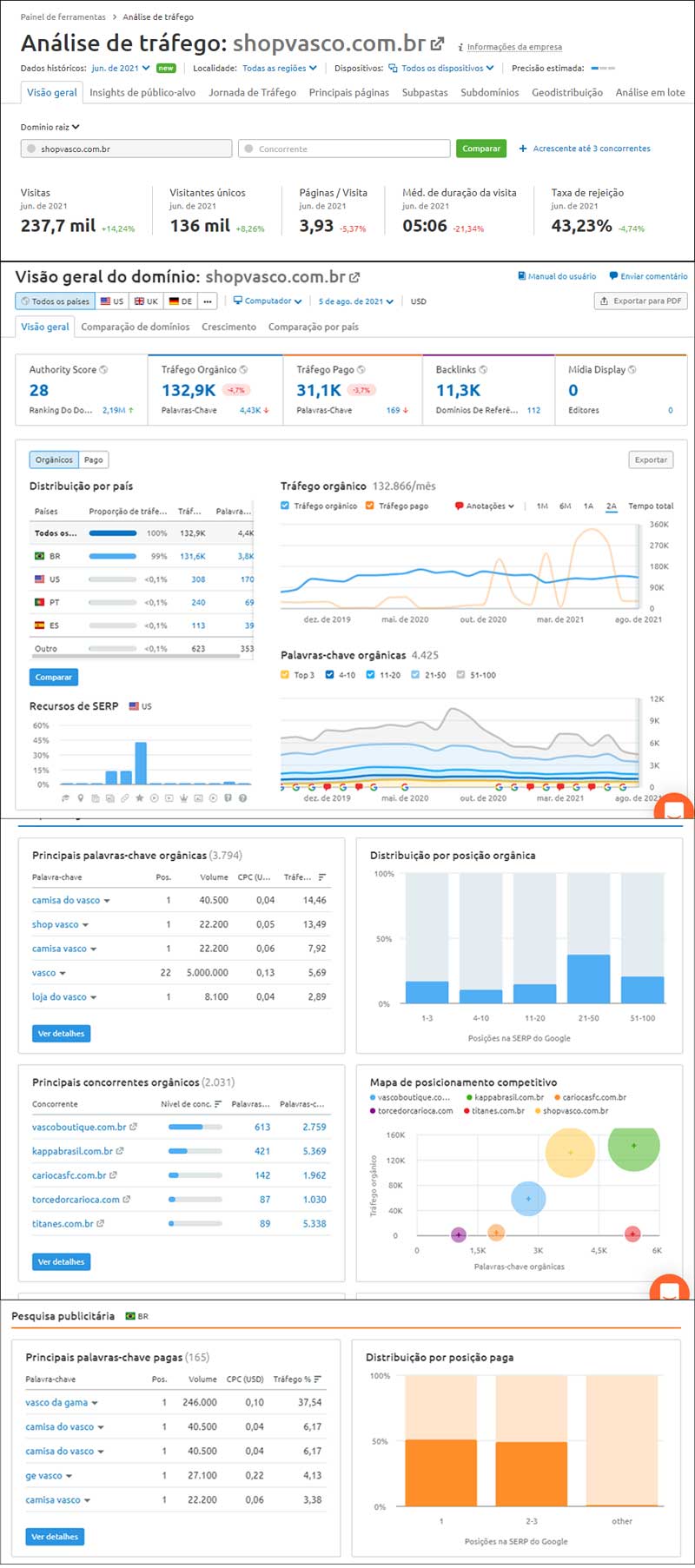Open the Computador device dropdown
Image resolution: width=695 pixels, height=1568 pixels.
point(268,301)
